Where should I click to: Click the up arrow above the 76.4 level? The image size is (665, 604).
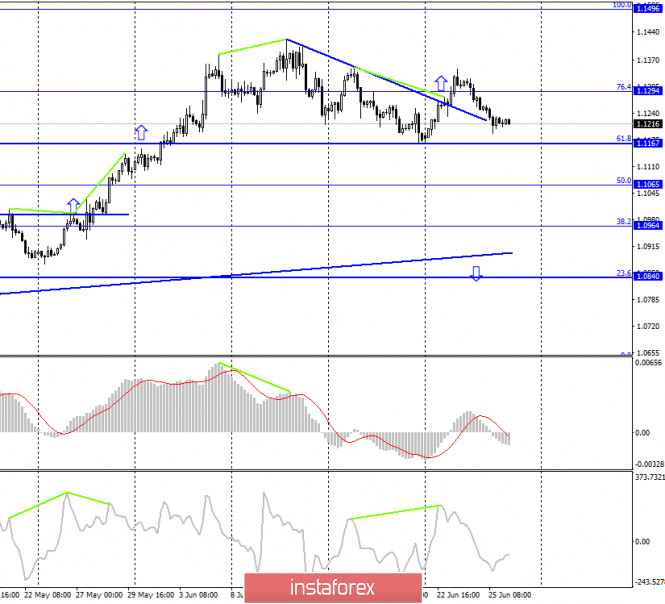[440, 82]
